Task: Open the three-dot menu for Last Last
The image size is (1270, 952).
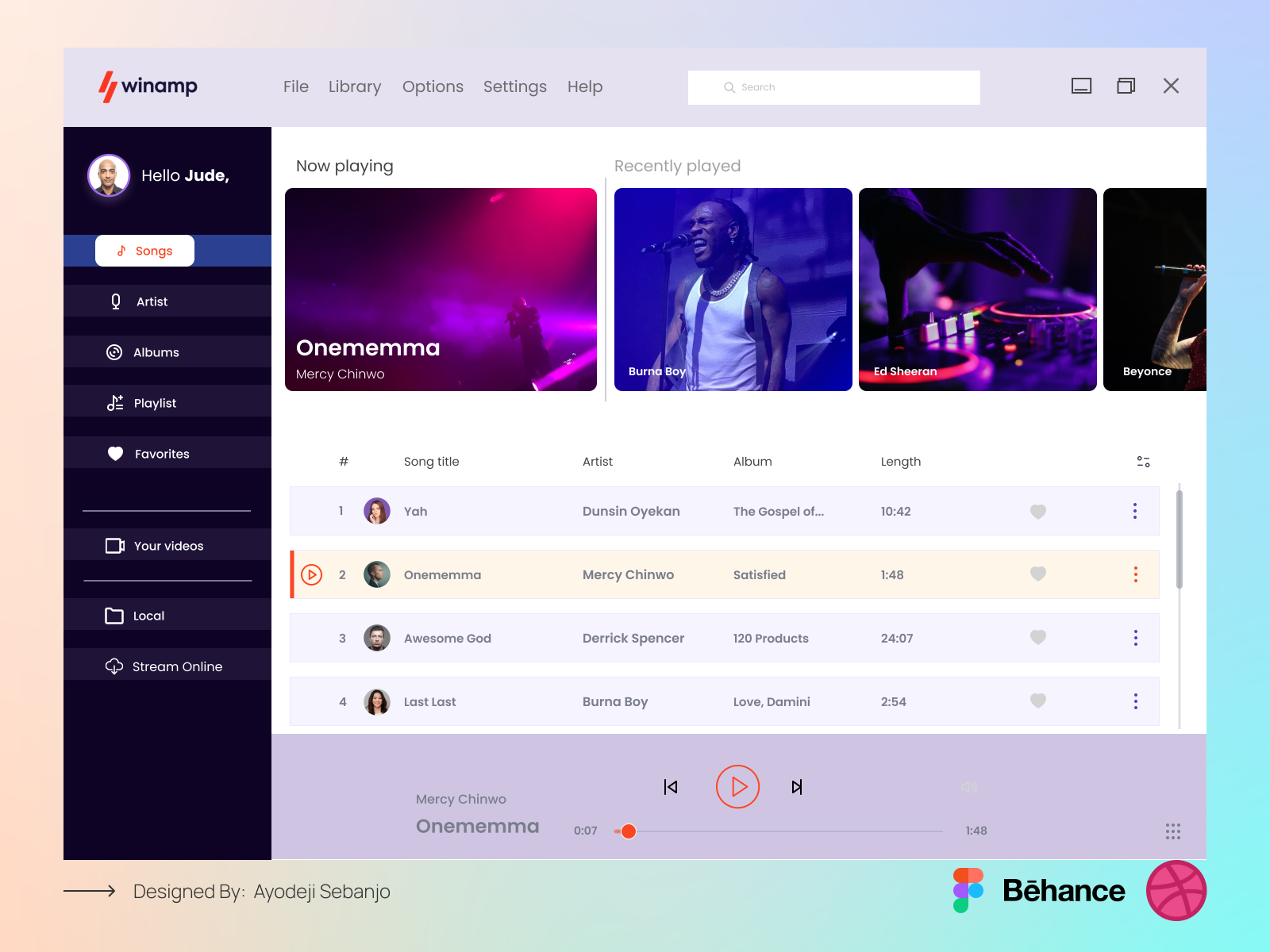Action: 1135,701
